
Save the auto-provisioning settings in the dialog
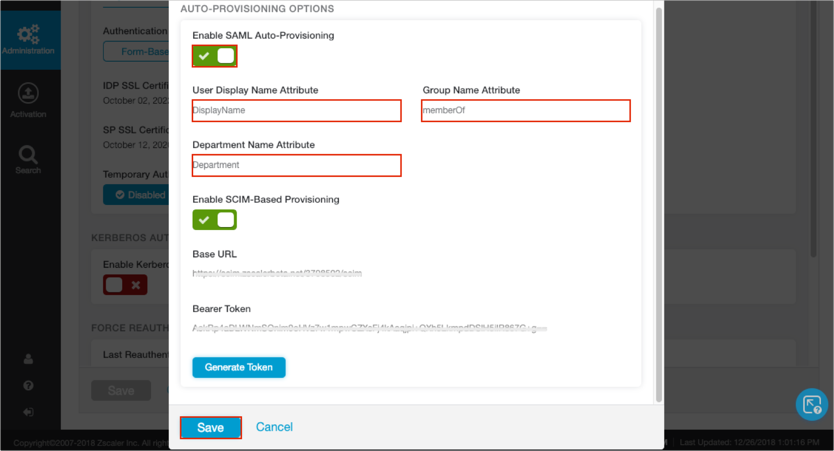210,427
